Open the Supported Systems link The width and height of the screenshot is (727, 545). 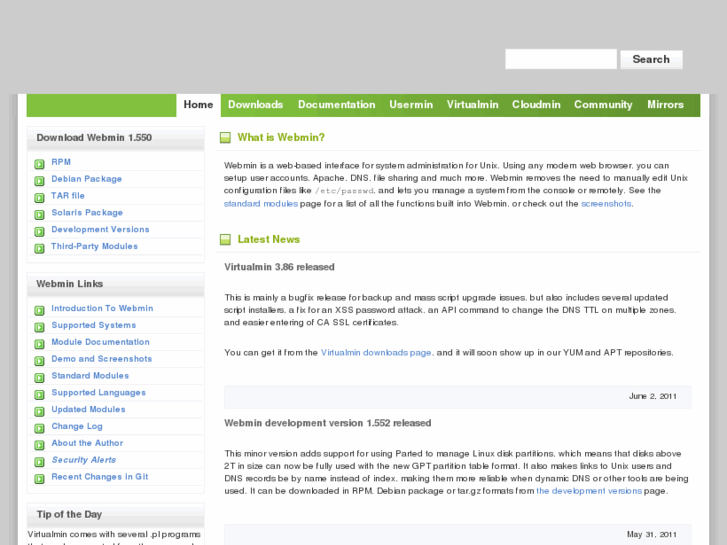[x=94, y=325]
